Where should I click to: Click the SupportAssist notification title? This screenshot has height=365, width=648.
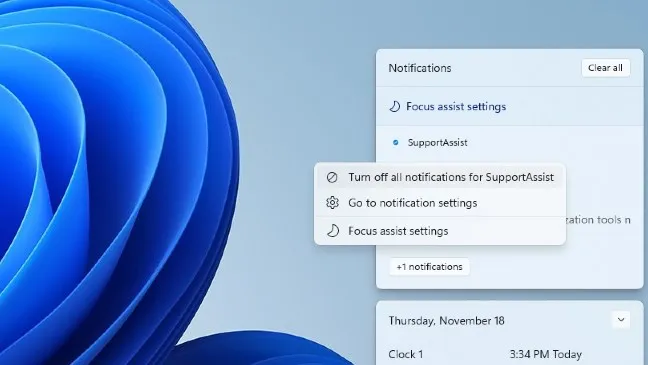pyautogui.click(x=437, y=143)
